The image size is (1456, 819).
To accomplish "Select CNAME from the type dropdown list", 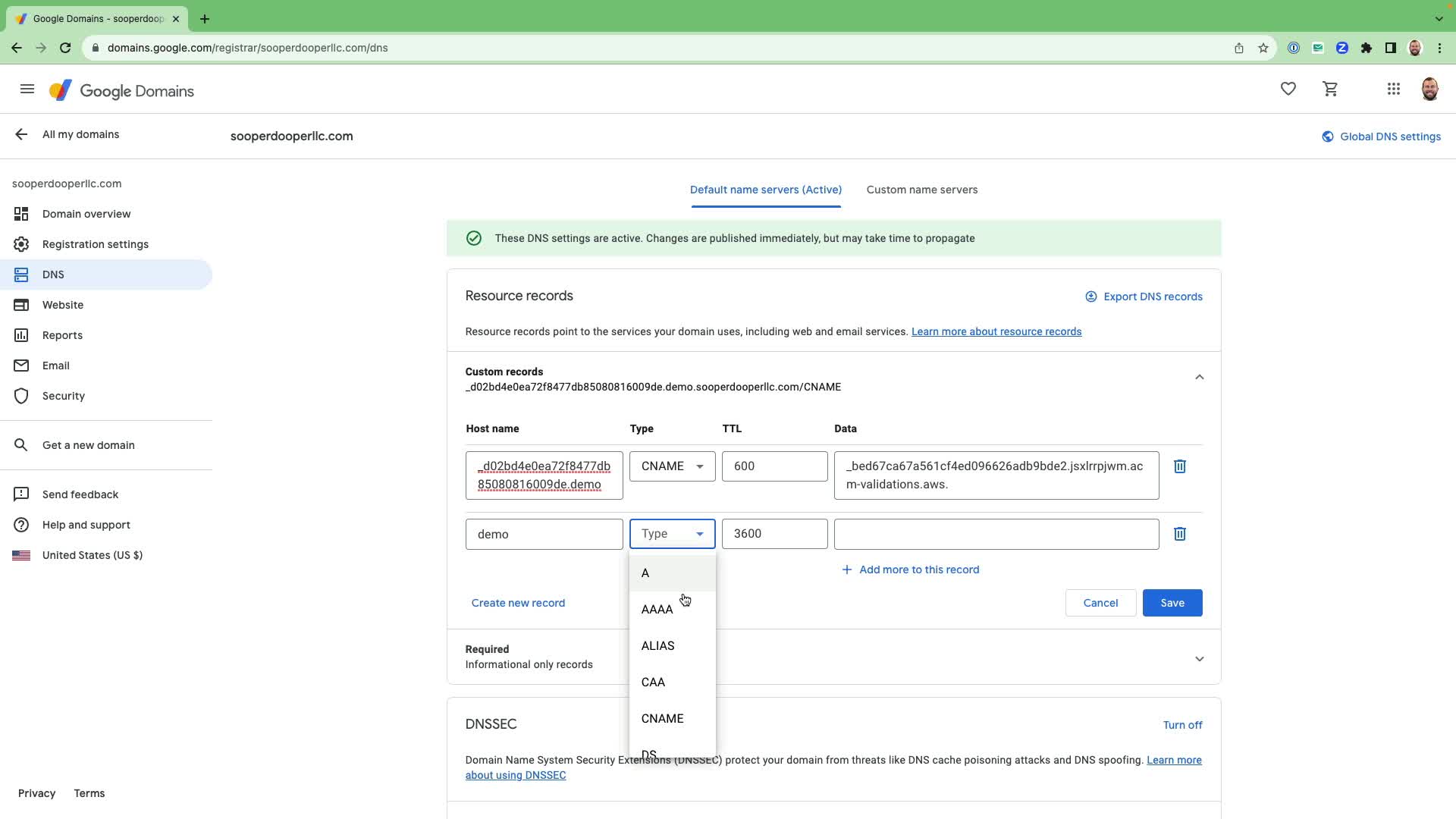I will point(662,718).
